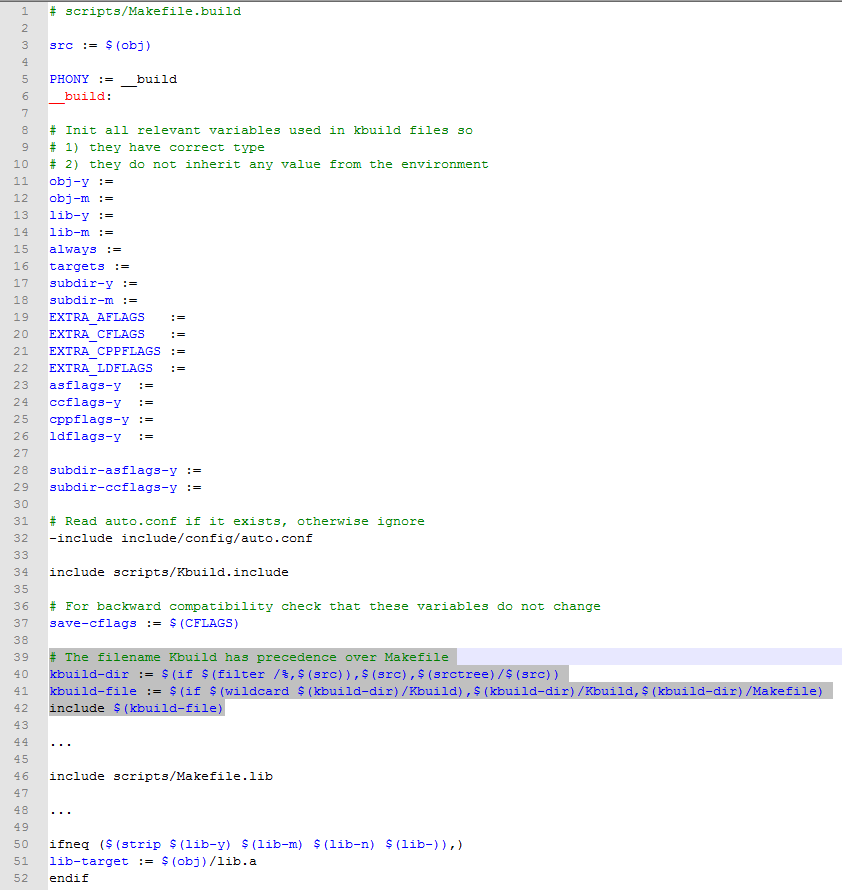Click the 'ccflags-y' variable on line 24
Image resolution: width=842 pixels, height=890 pixels.
pos(85,402)
